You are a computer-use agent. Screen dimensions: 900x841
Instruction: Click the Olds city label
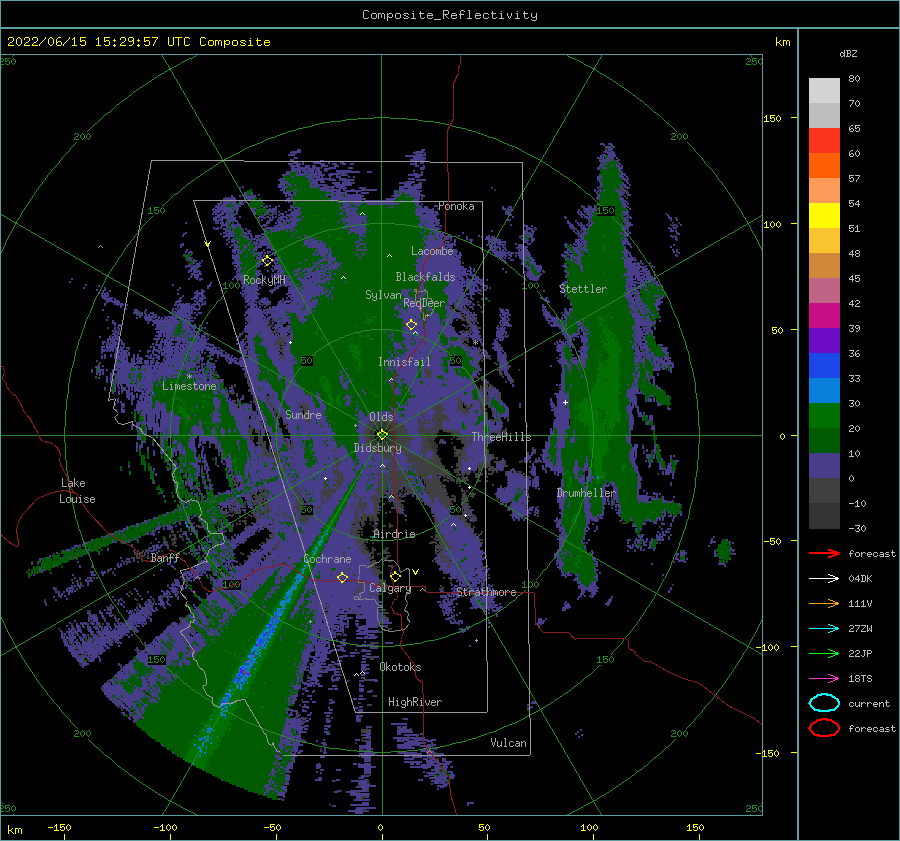(x=381, y=417)
